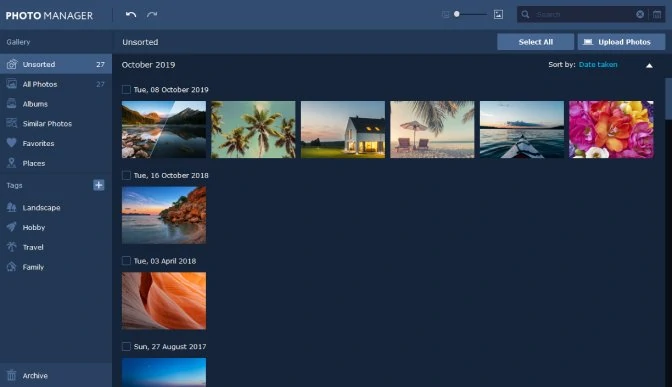This screenshot has height=387, width=672.
Task: Click the October 2019 heading
Action: [x=148, y=65]
